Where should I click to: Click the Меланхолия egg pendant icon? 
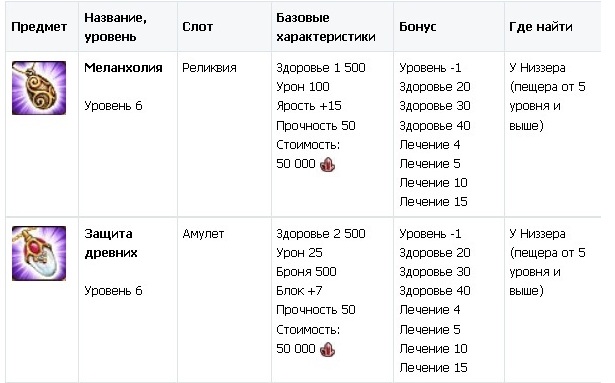point(39,88)
